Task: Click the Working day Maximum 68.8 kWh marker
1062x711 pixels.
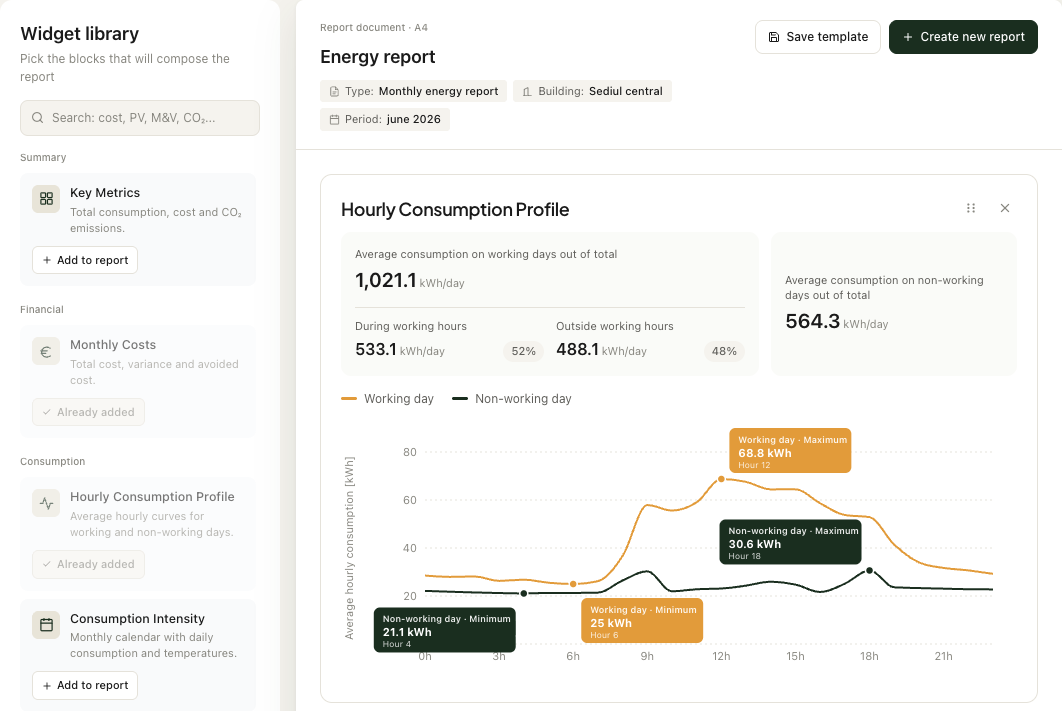Action: (x=790, y=450)
